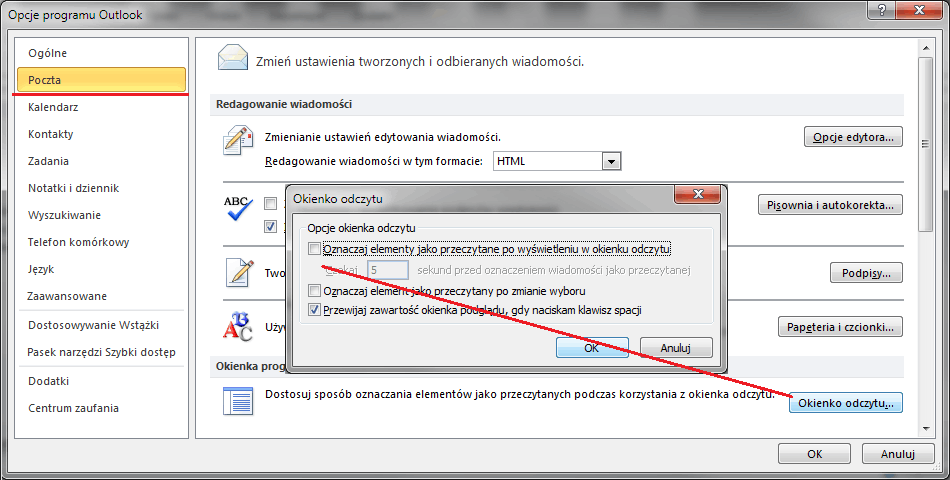
Task: Toggle the unchecked checkbox next to ABC icon
Action: coord(270,204)
